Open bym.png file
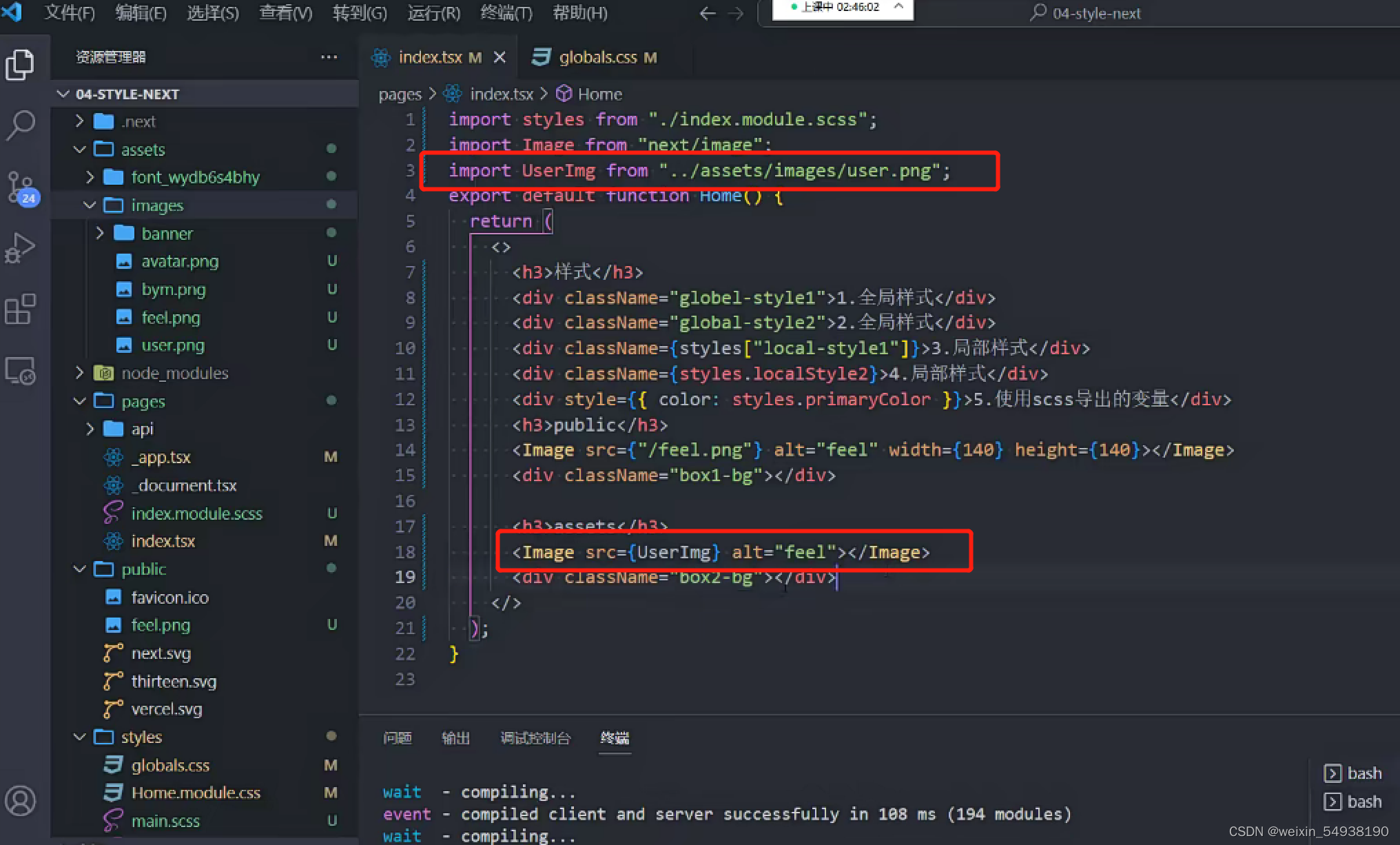 (174, 289)
